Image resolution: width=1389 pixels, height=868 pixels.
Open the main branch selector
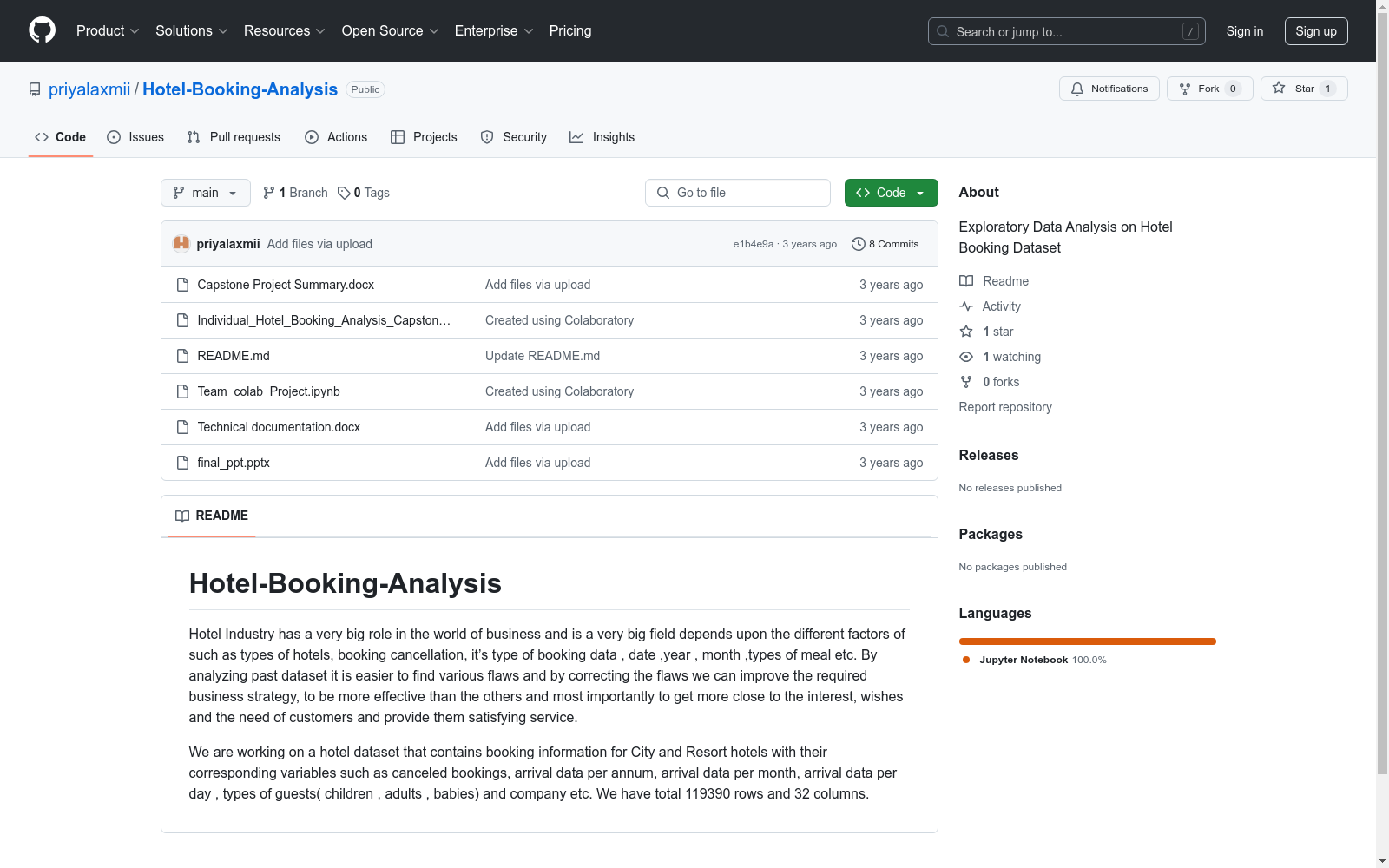tap(205, 193)
